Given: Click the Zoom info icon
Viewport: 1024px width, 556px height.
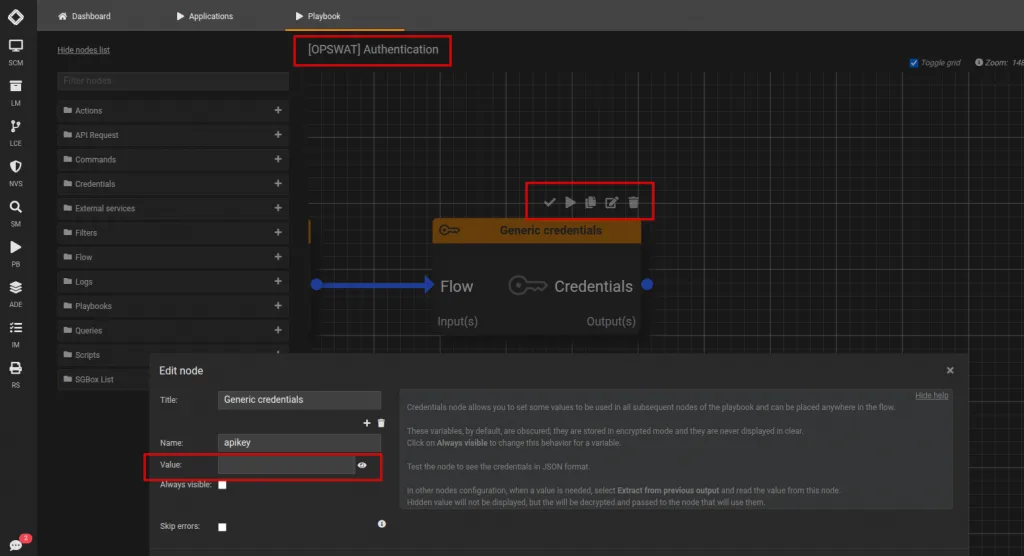Looking at the screenshot, I should [979, 63].
